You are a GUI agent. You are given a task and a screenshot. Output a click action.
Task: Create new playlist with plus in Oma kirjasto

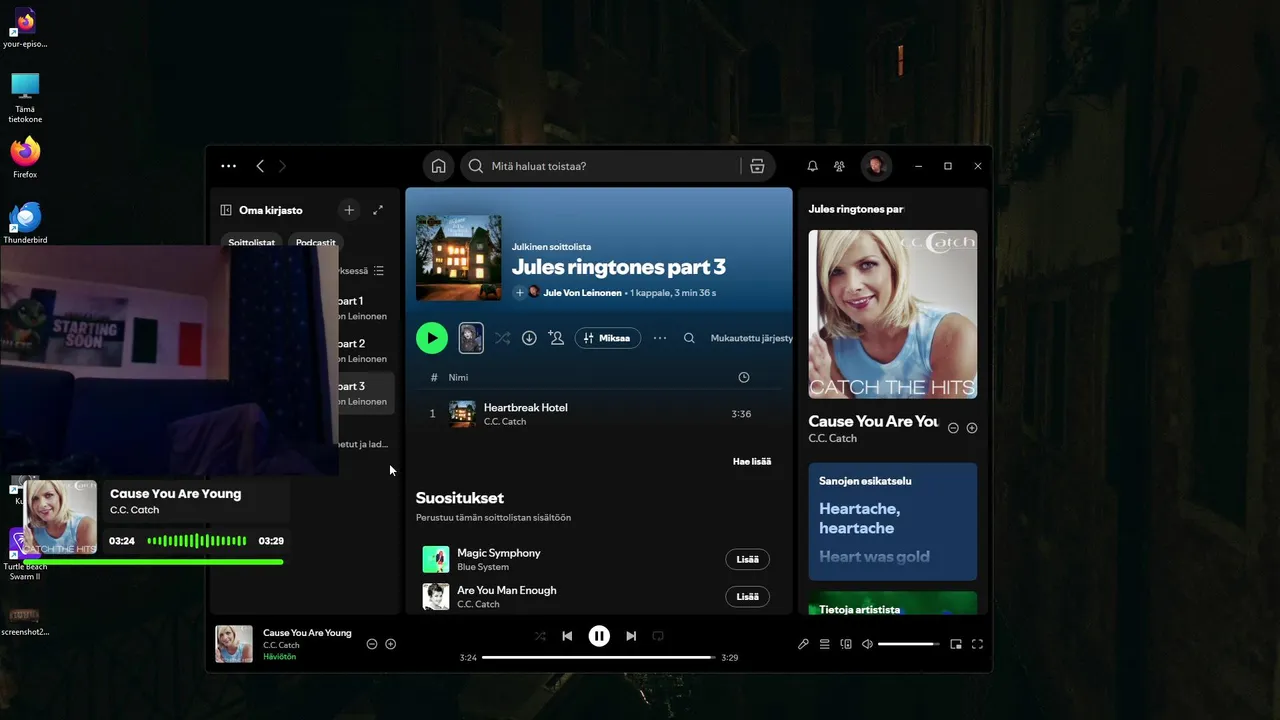pyautogui.click(x=349, y=210)
